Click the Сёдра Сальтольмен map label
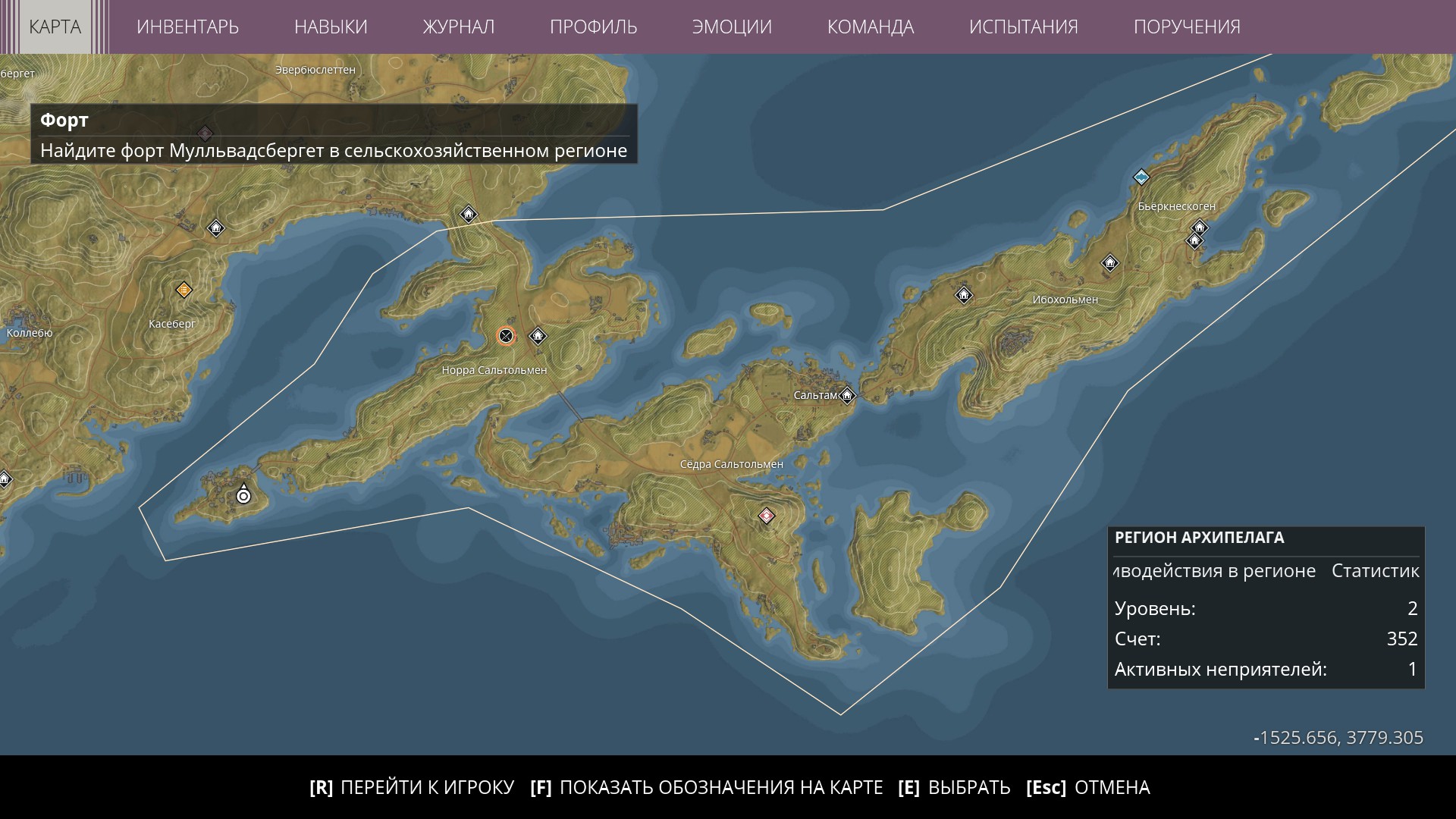 (x=732, y=464)
